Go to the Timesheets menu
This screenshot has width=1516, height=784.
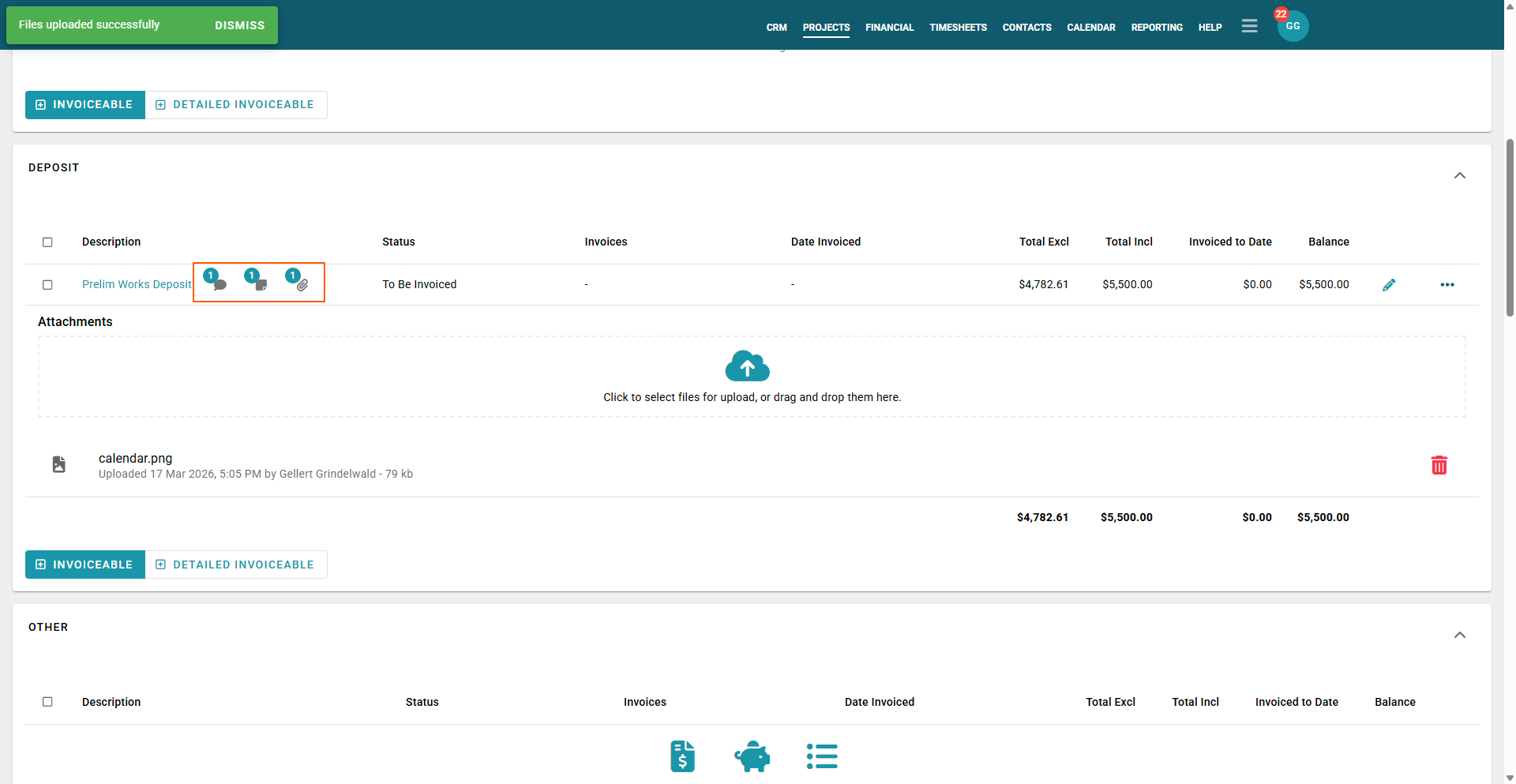pos(958,28)
